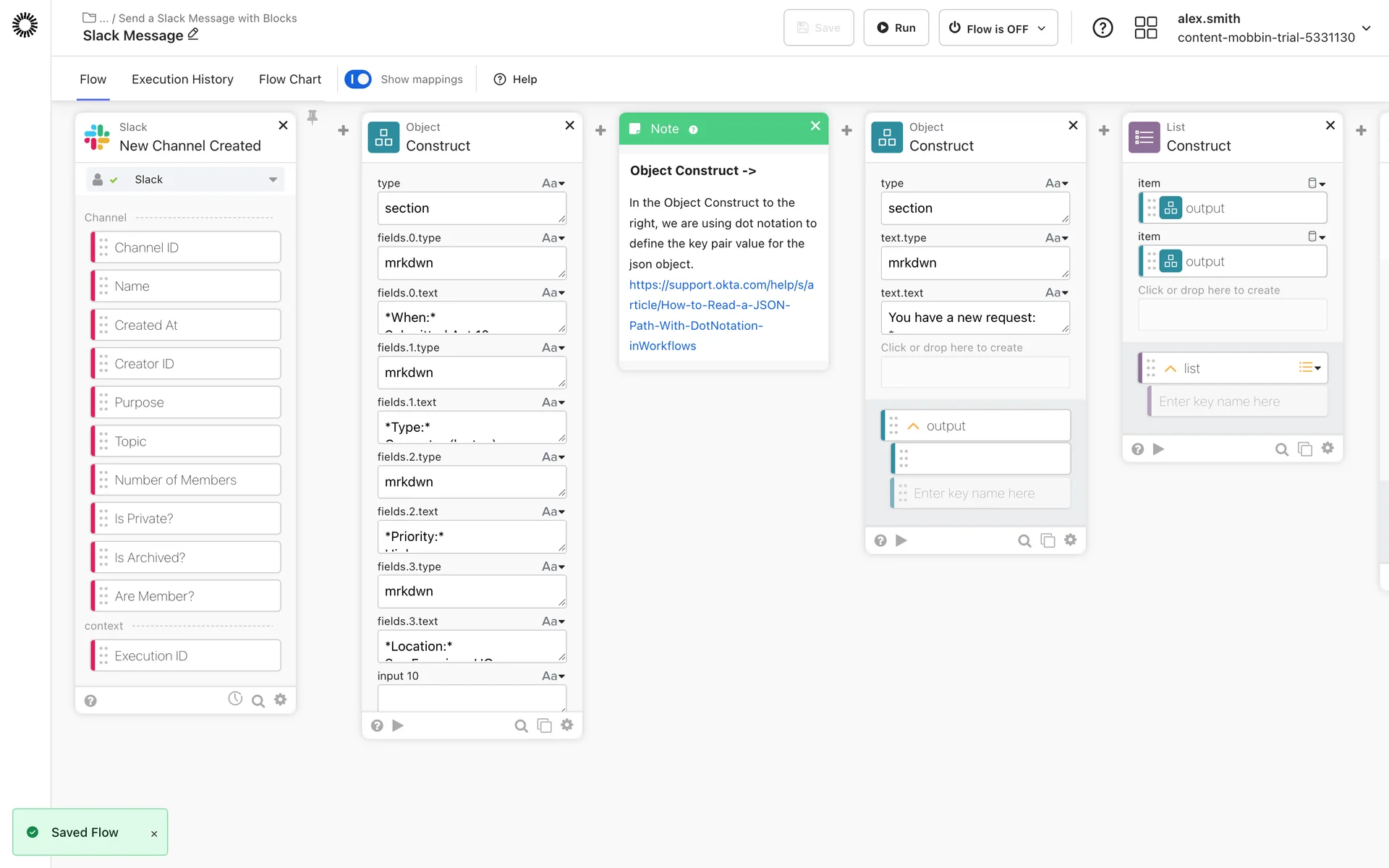The width and height of the screenshot is (1389, 868).
Task: Test second Object Construct card with play icon
Action: tap(901, 540)
